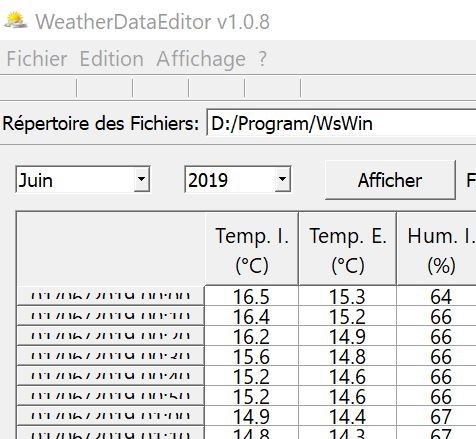Click the 64 interior humidity cell
This screenshot has width=476, height=439.
pos(437,296)
